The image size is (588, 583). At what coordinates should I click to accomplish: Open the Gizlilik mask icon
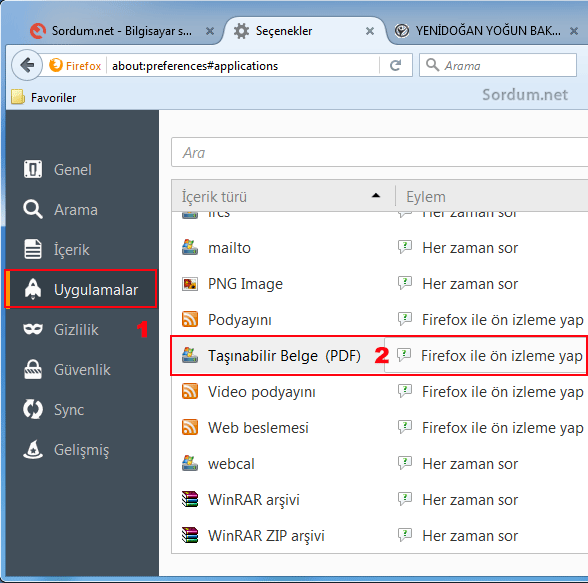pos(33,329)
